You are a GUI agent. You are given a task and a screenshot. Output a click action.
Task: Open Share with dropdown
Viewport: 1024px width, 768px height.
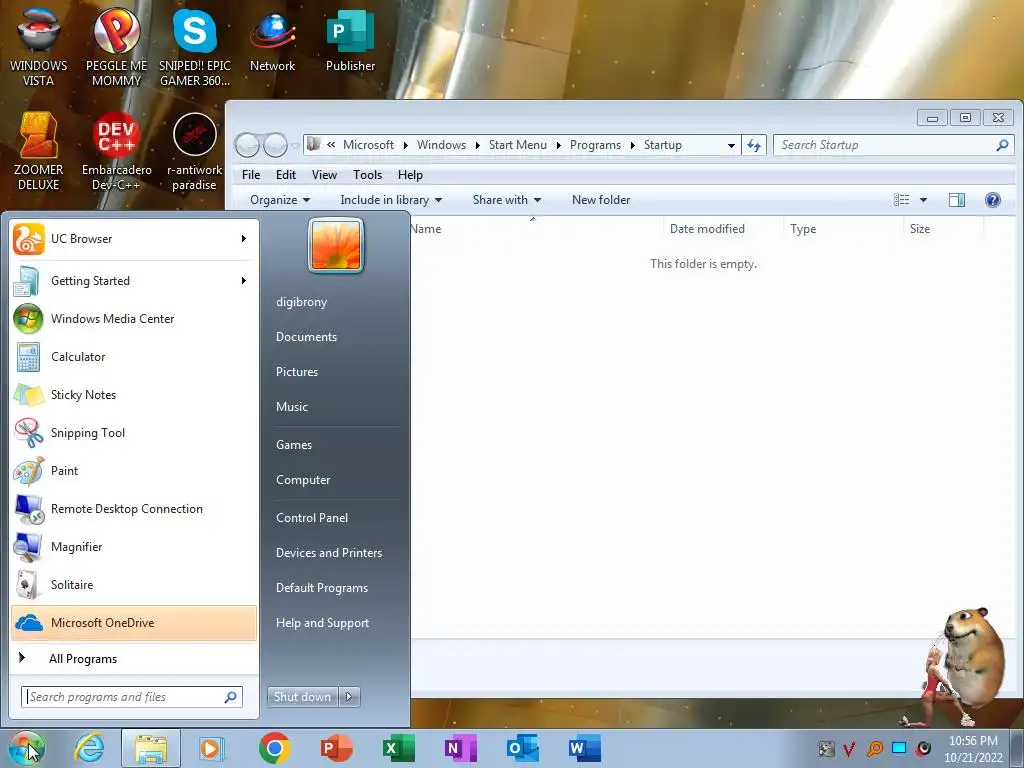point(507,200)
